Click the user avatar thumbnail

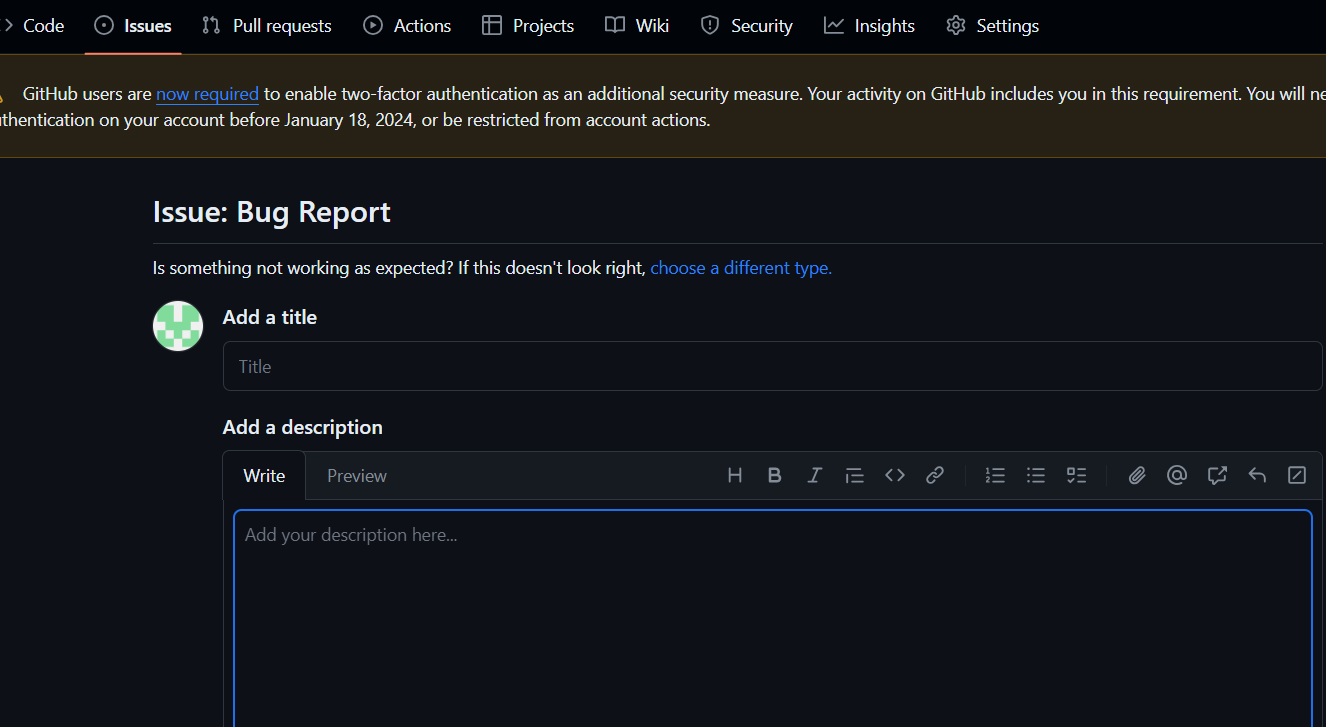click(178, 326)
